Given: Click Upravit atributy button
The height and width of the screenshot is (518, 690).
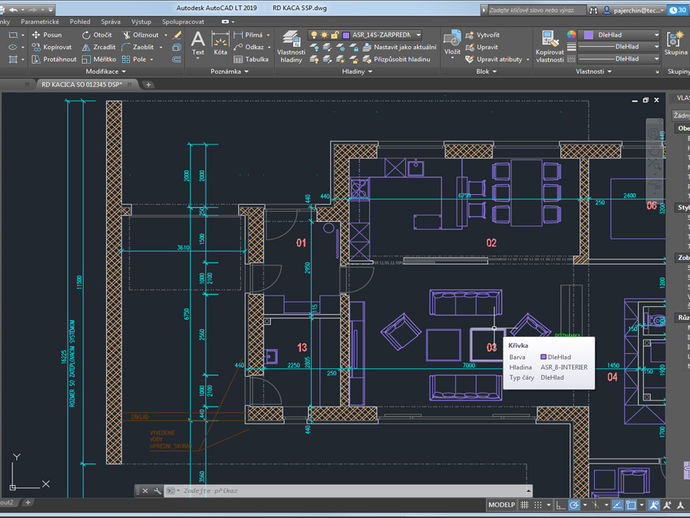Looking at the screenshot, I should (493, 59).
